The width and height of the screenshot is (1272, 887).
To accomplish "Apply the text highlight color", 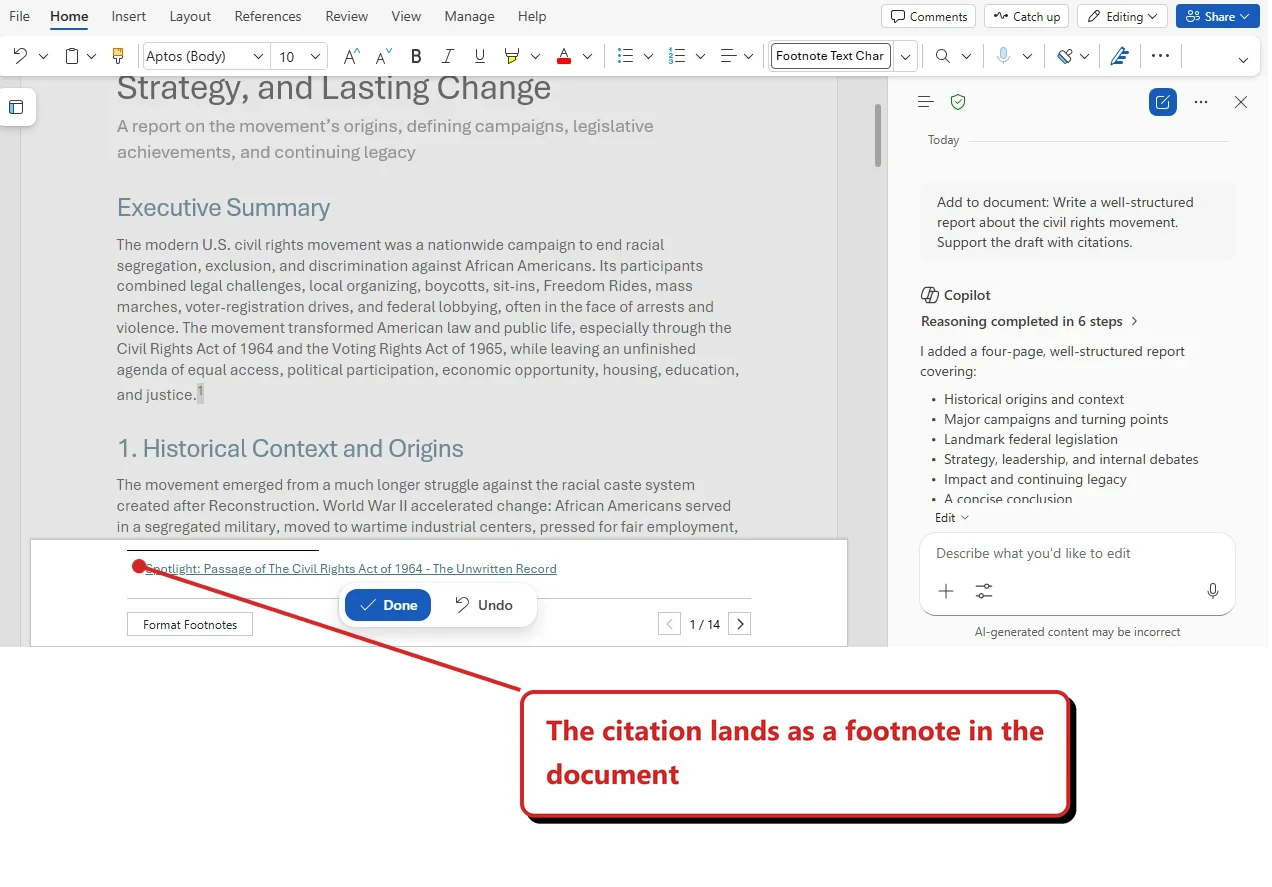I will tap(512, 56).
